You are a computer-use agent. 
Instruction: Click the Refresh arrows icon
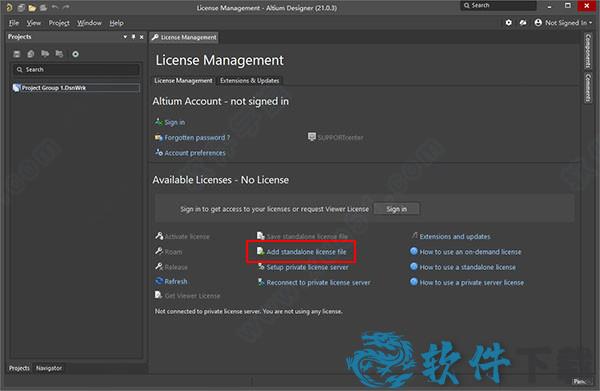coord(159,281)
